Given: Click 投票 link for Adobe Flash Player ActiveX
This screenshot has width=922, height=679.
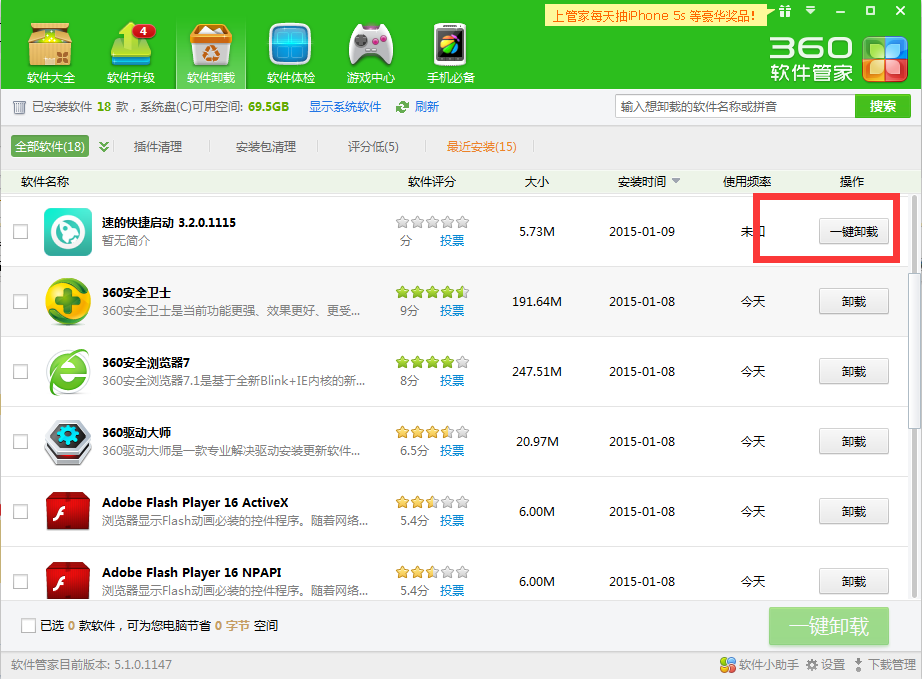Looking at the screenshot, I should (x=452, y=521).
